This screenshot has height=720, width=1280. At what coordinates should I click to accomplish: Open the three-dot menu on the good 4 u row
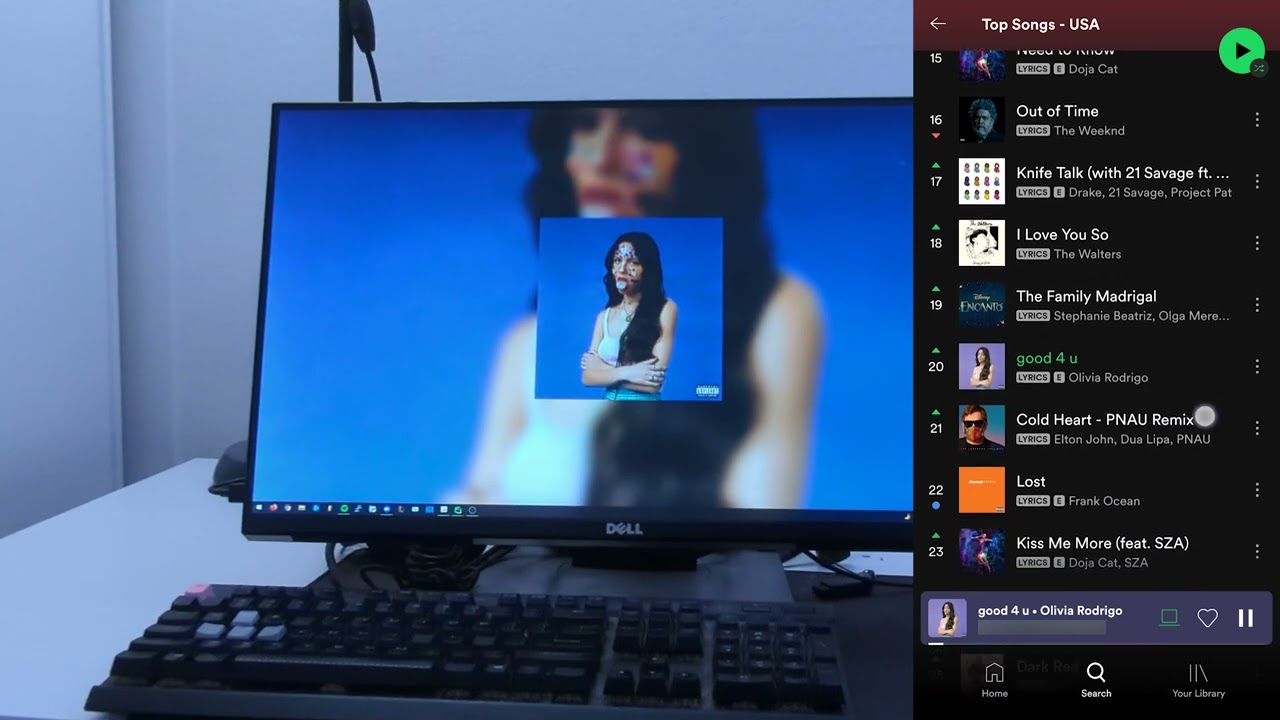[1257, 367]
